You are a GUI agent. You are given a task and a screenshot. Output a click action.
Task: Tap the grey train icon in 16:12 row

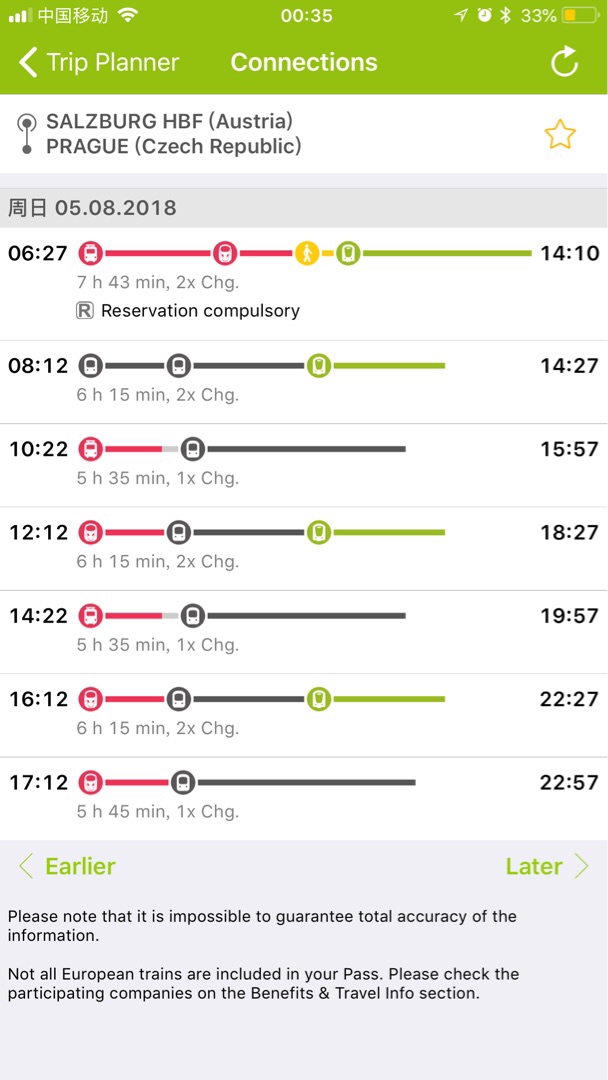click(x=179, y=699)
